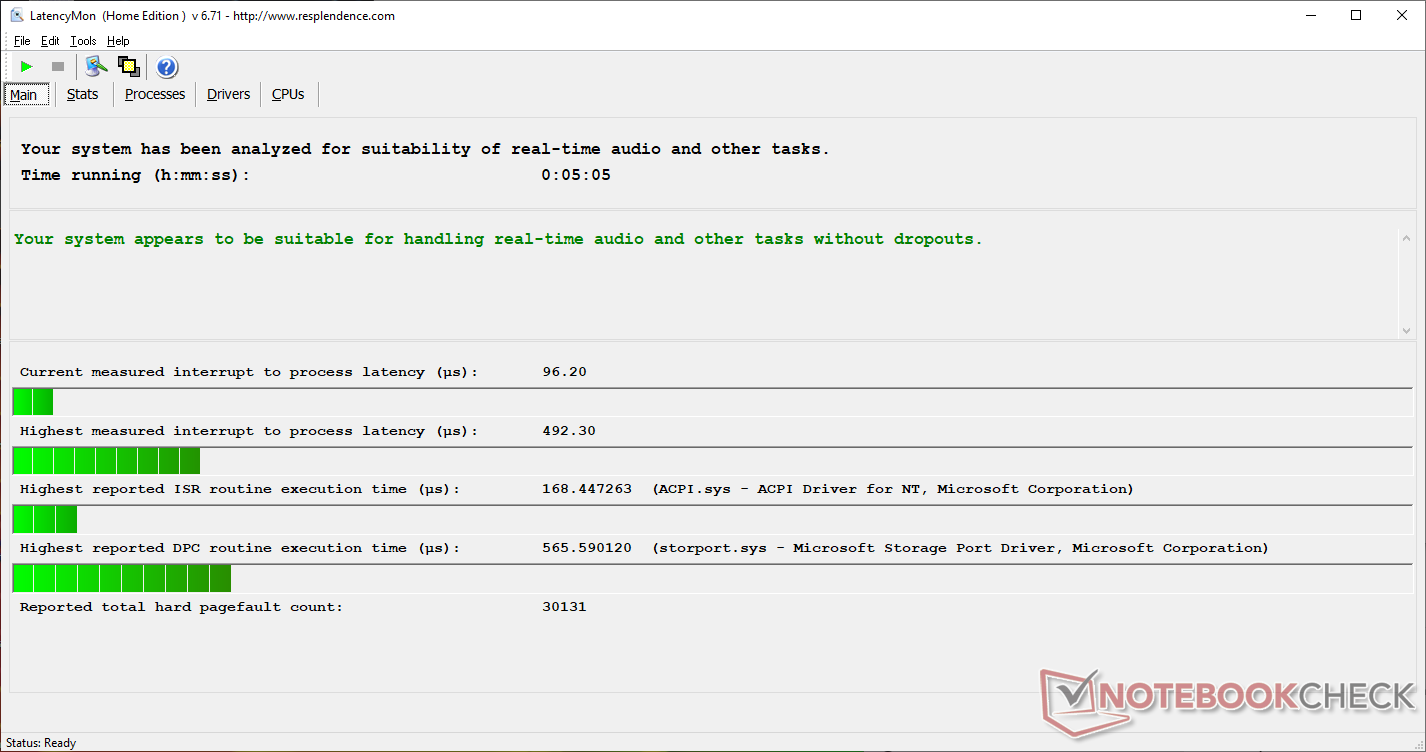The width and height of the screenshot is (1426, 752).
Task: Click the highest DPC execution time bar
Action: point(121,578)
